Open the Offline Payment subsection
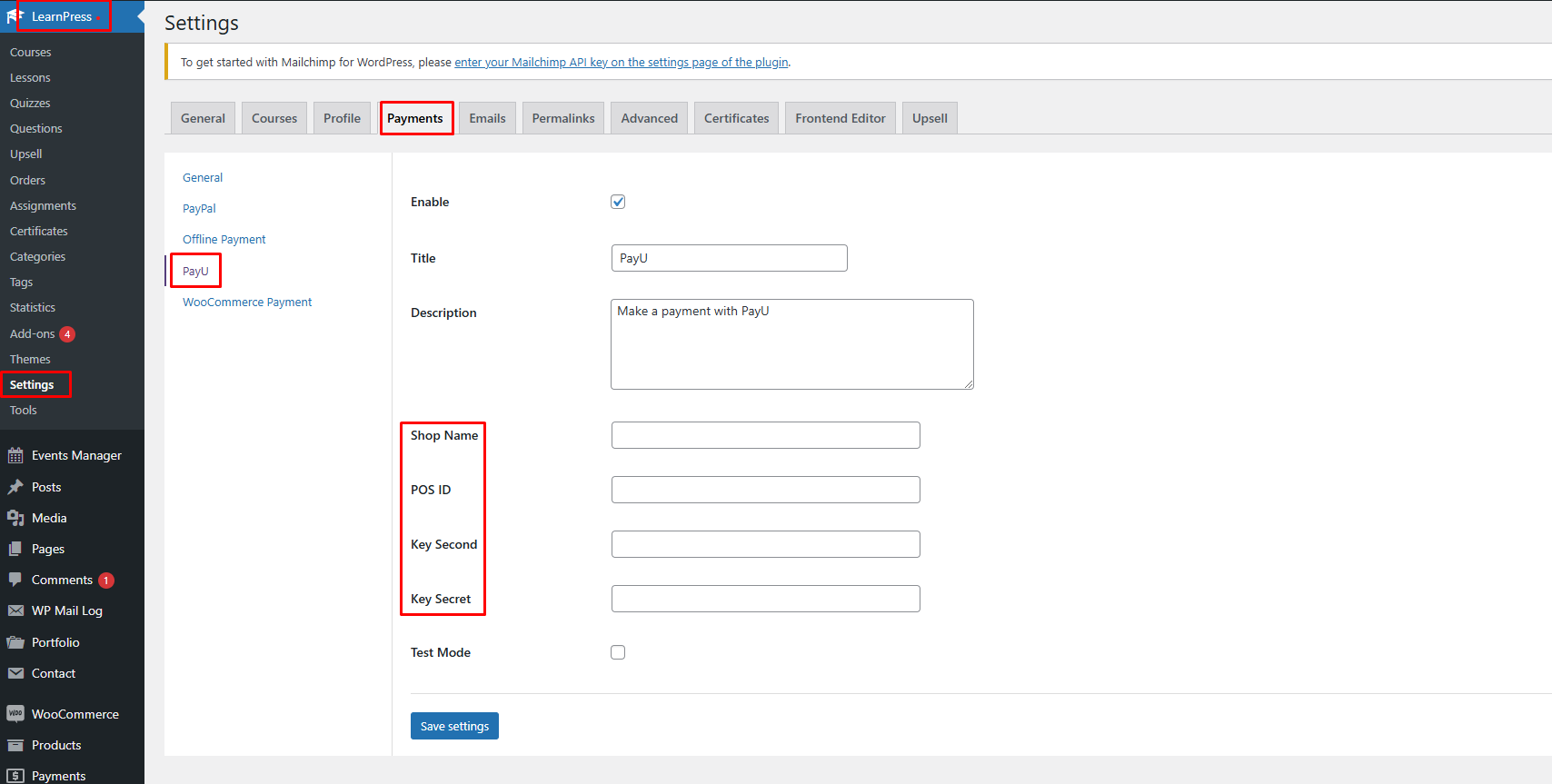Image resolution: width=1552 pixels, height=784 pixels. [x=224, y=240]
